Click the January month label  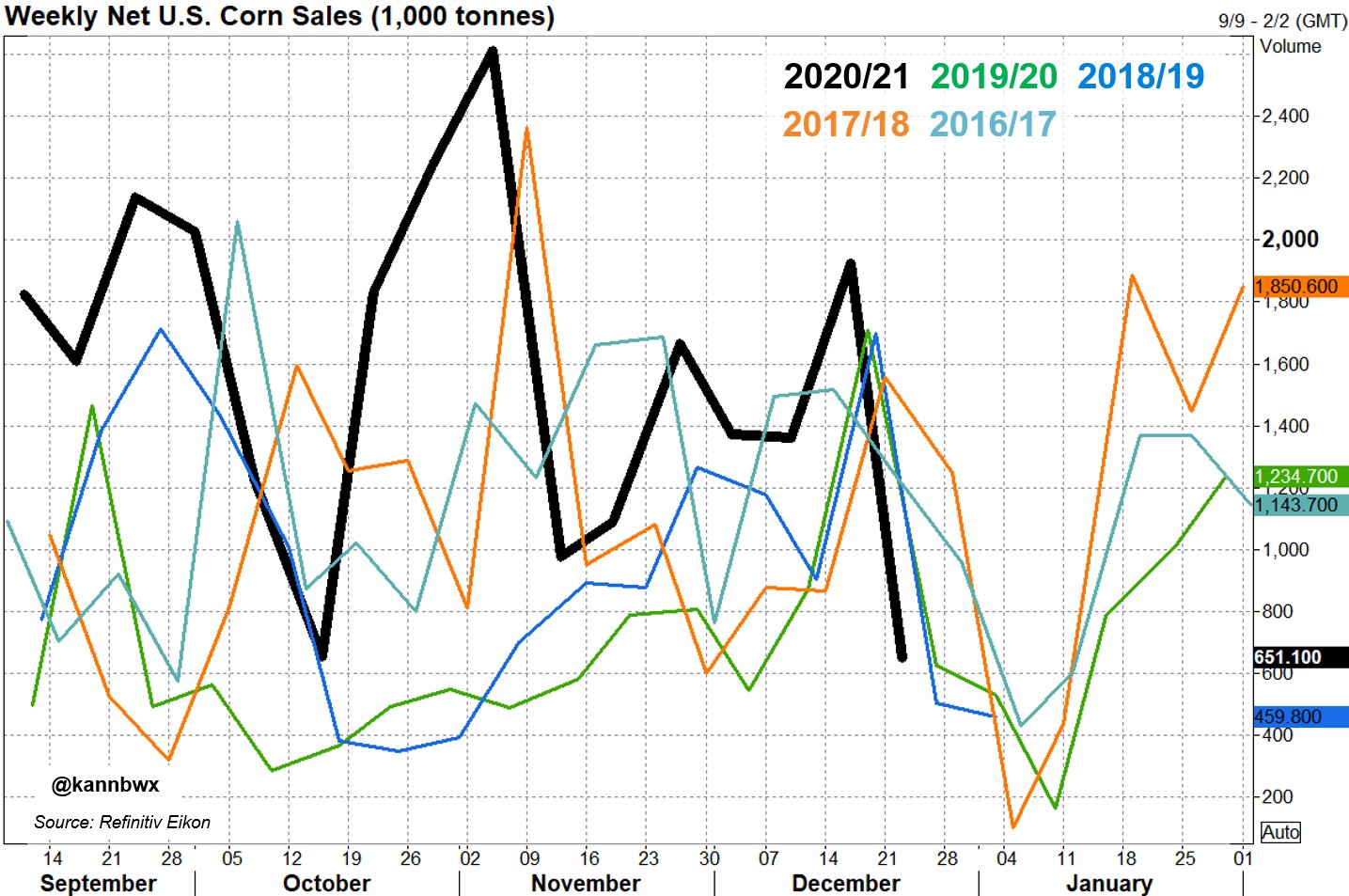[x=1109, y=884]
